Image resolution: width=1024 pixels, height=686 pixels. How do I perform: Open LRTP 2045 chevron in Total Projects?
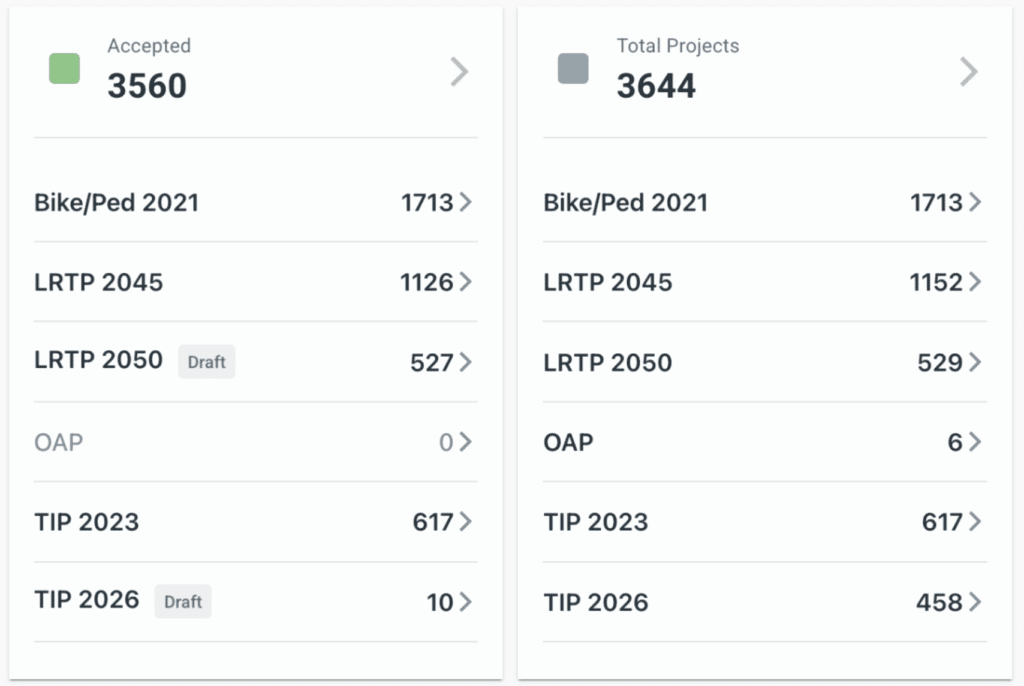pos(975,282)
